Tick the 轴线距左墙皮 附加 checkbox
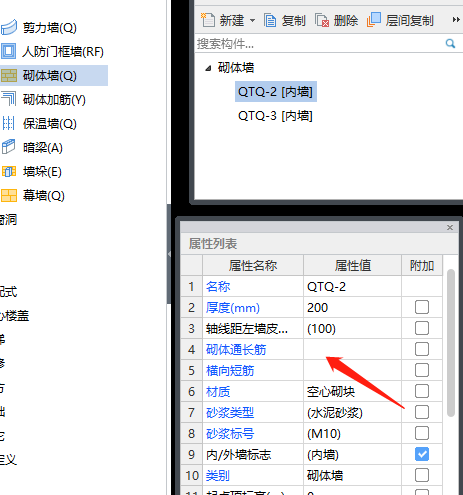 422,328
